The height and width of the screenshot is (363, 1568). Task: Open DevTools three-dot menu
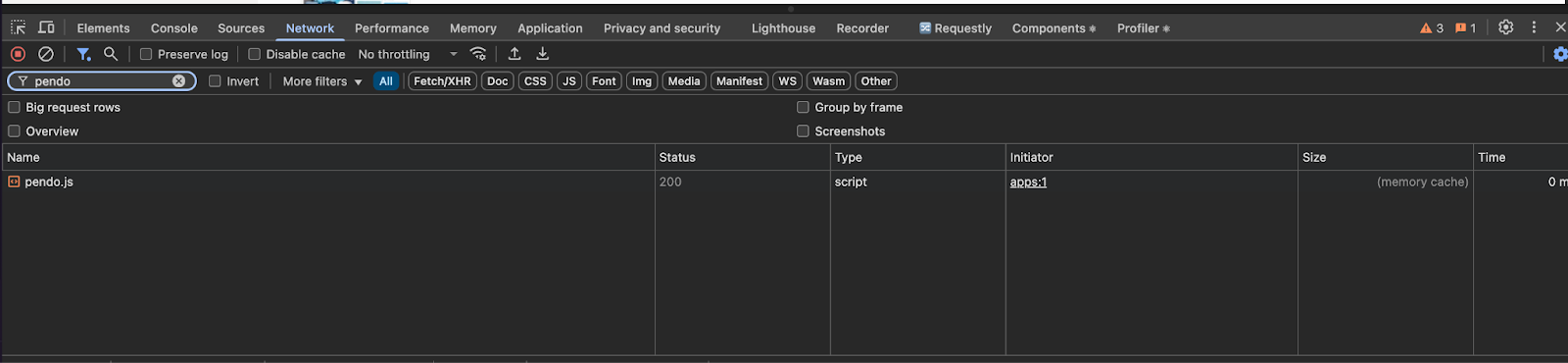point(1534,27)
